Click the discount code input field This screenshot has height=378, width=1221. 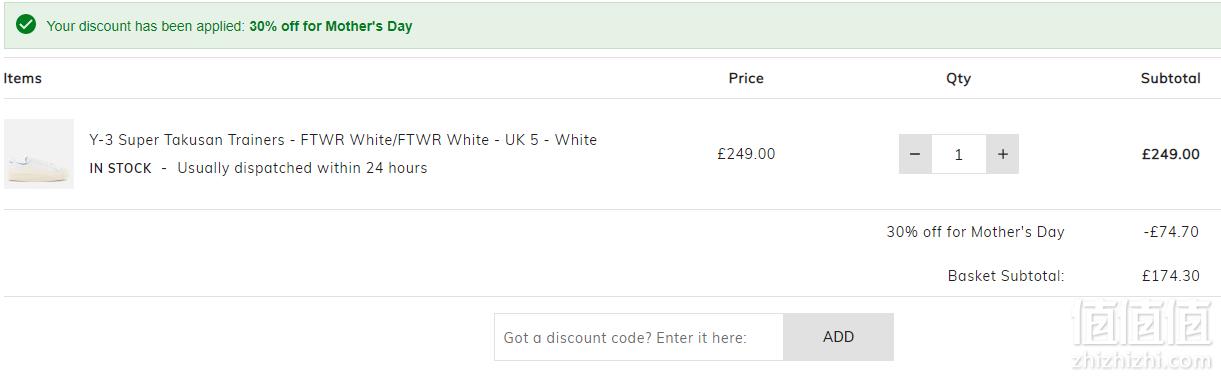coord(639,337)
